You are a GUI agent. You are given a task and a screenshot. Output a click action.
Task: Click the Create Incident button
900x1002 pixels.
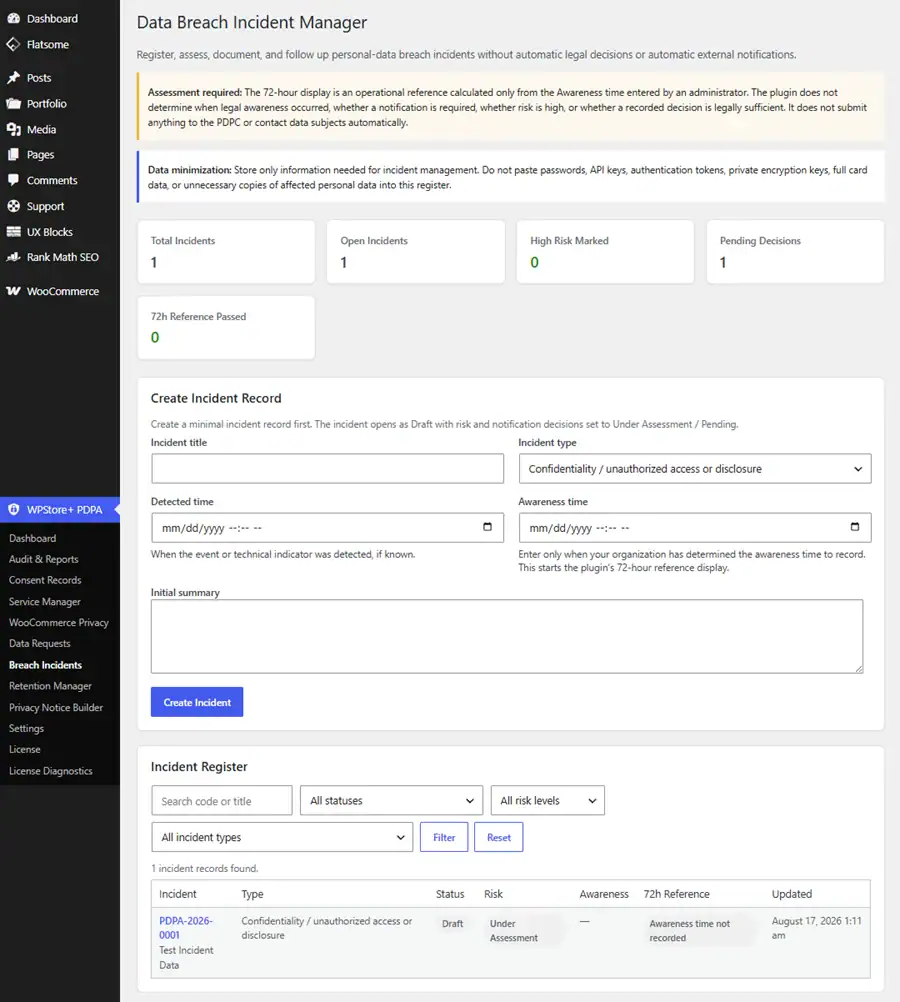[x=197, y=702]
